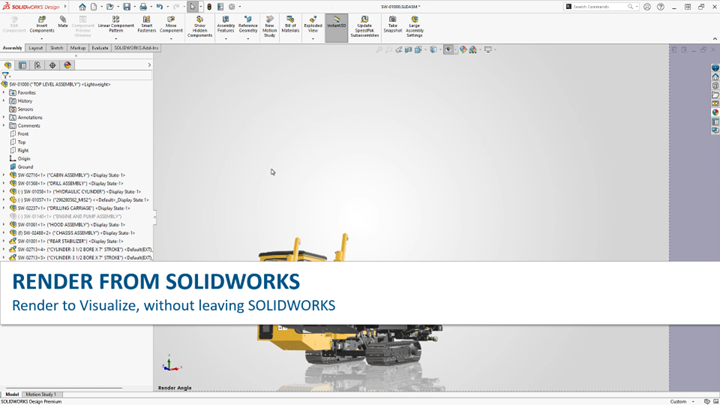Viewport: 720px width, 405px height.
Task: Create a New Motion Study
Action: [x=269, y=25]
